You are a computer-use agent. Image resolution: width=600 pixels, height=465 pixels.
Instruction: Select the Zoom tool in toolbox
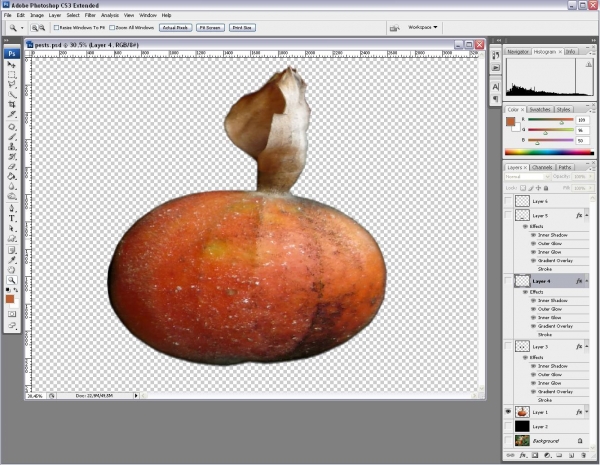12,281
